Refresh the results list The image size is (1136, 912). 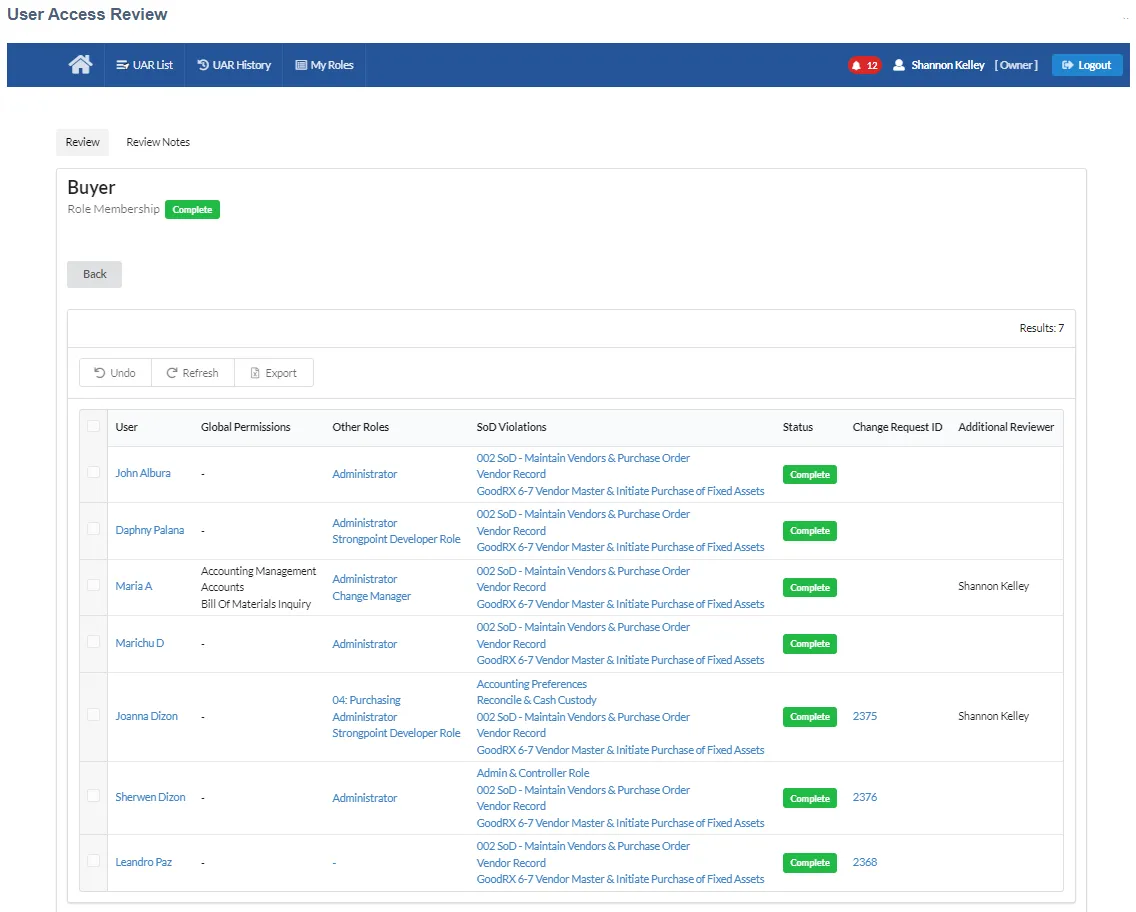(193, 372)
